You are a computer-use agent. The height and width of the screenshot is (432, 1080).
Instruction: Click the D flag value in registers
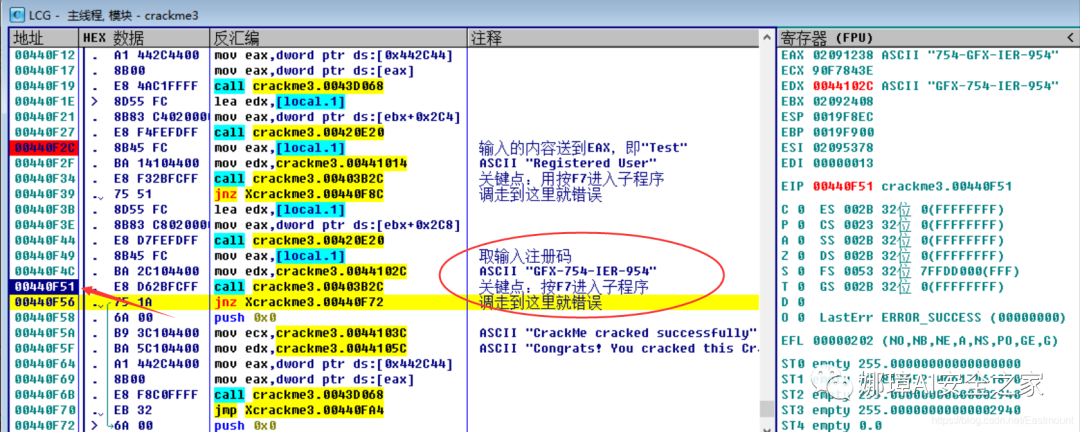point(800,302)
